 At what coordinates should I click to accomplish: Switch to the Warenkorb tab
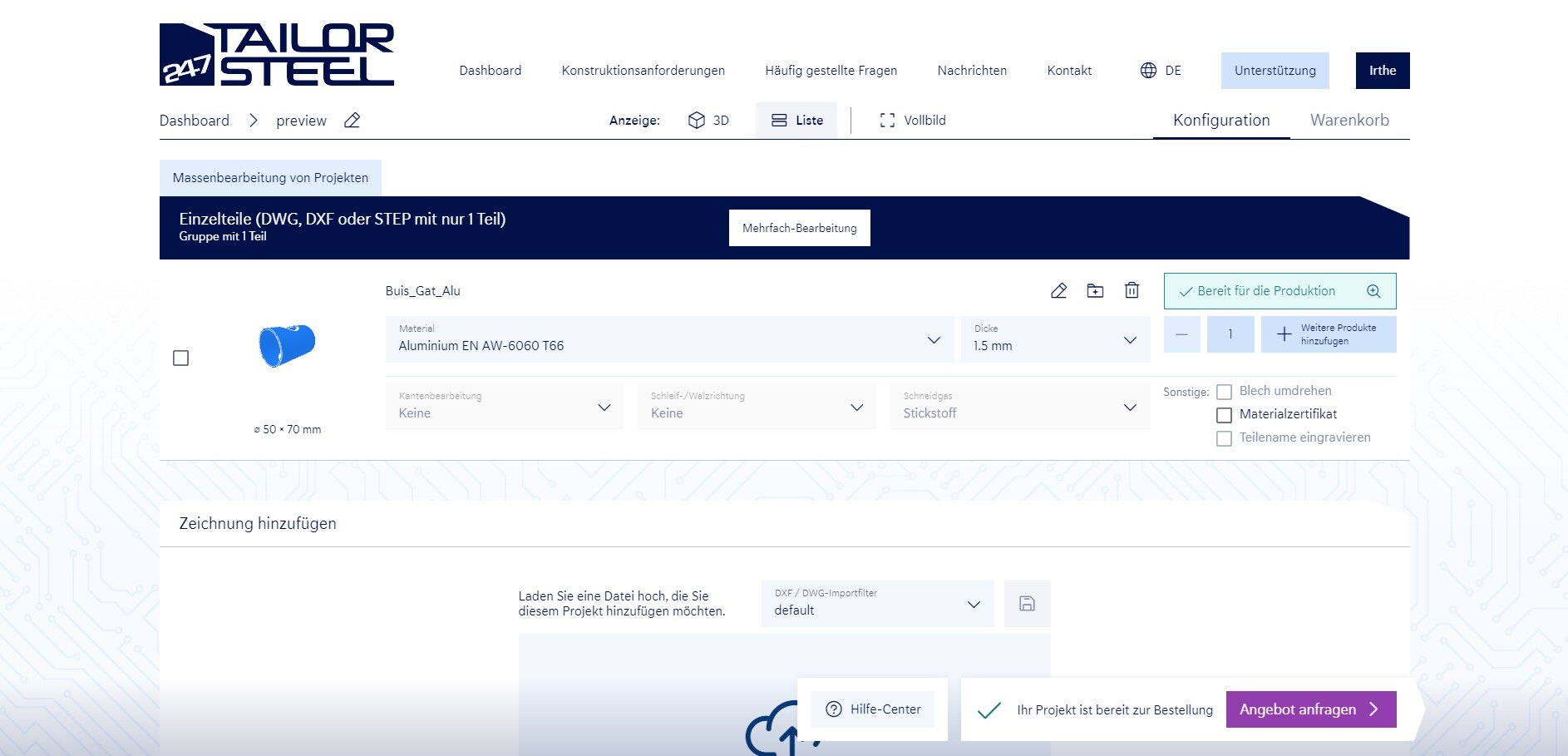(1349, 121)
